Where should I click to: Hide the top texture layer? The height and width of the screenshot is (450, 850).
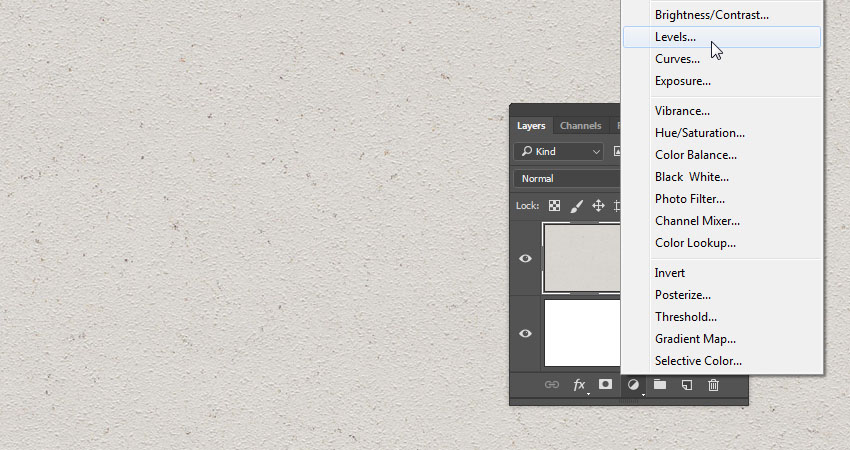click(x=526, y=258)
